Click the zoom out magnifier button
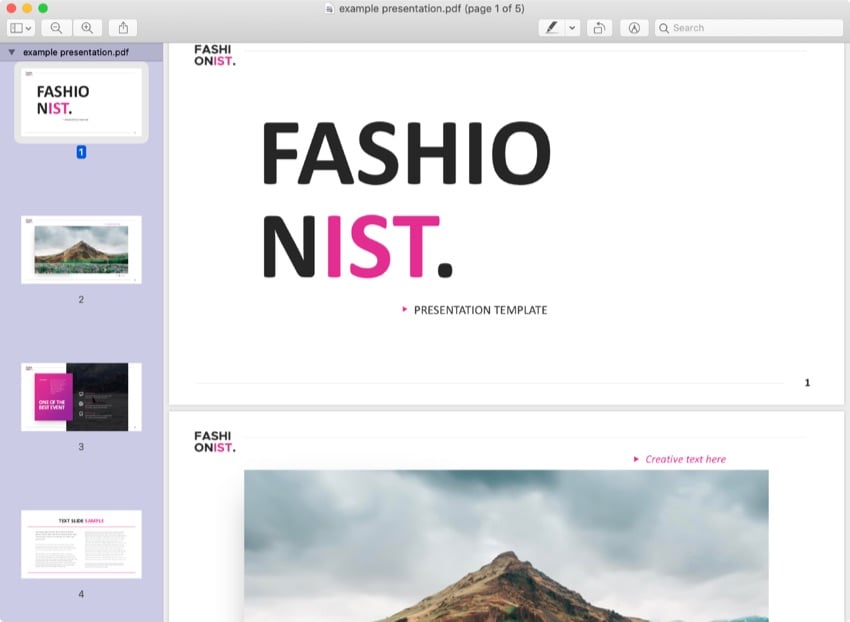The image size is (850, 622). click(57, 28)
